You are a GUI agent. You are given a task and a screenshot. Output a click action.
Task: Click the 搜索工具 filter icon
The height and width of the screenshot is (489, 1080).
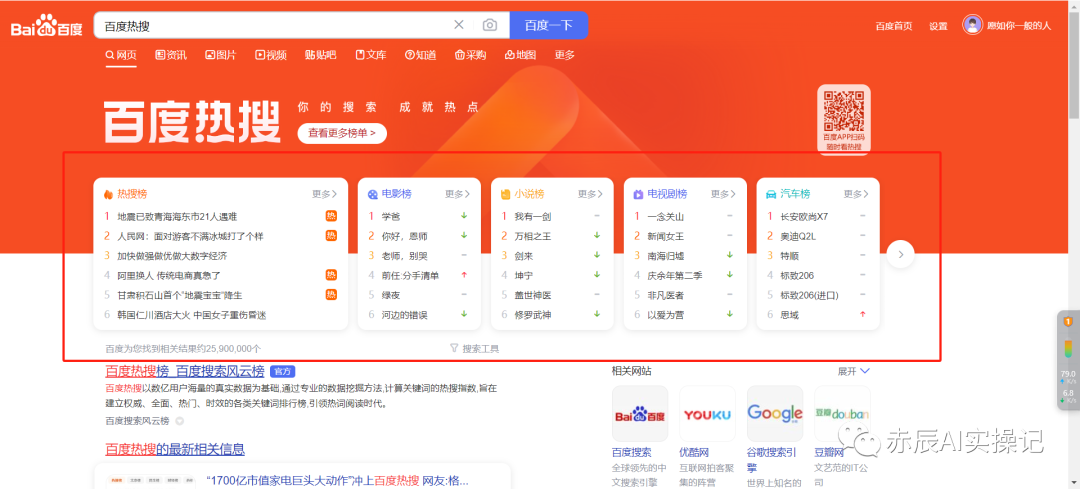[x=454, y=348]
